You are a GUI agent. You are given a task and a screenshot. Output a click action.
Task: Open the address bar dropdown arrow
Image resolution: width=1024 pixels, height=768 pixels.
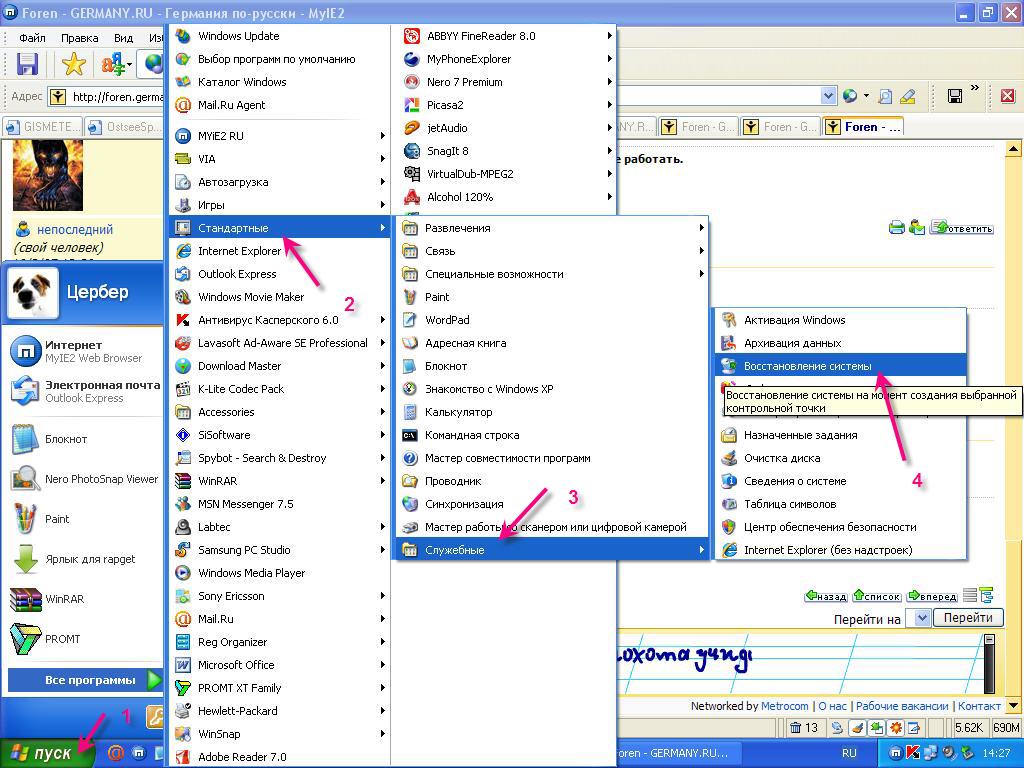tap(828, 97)
